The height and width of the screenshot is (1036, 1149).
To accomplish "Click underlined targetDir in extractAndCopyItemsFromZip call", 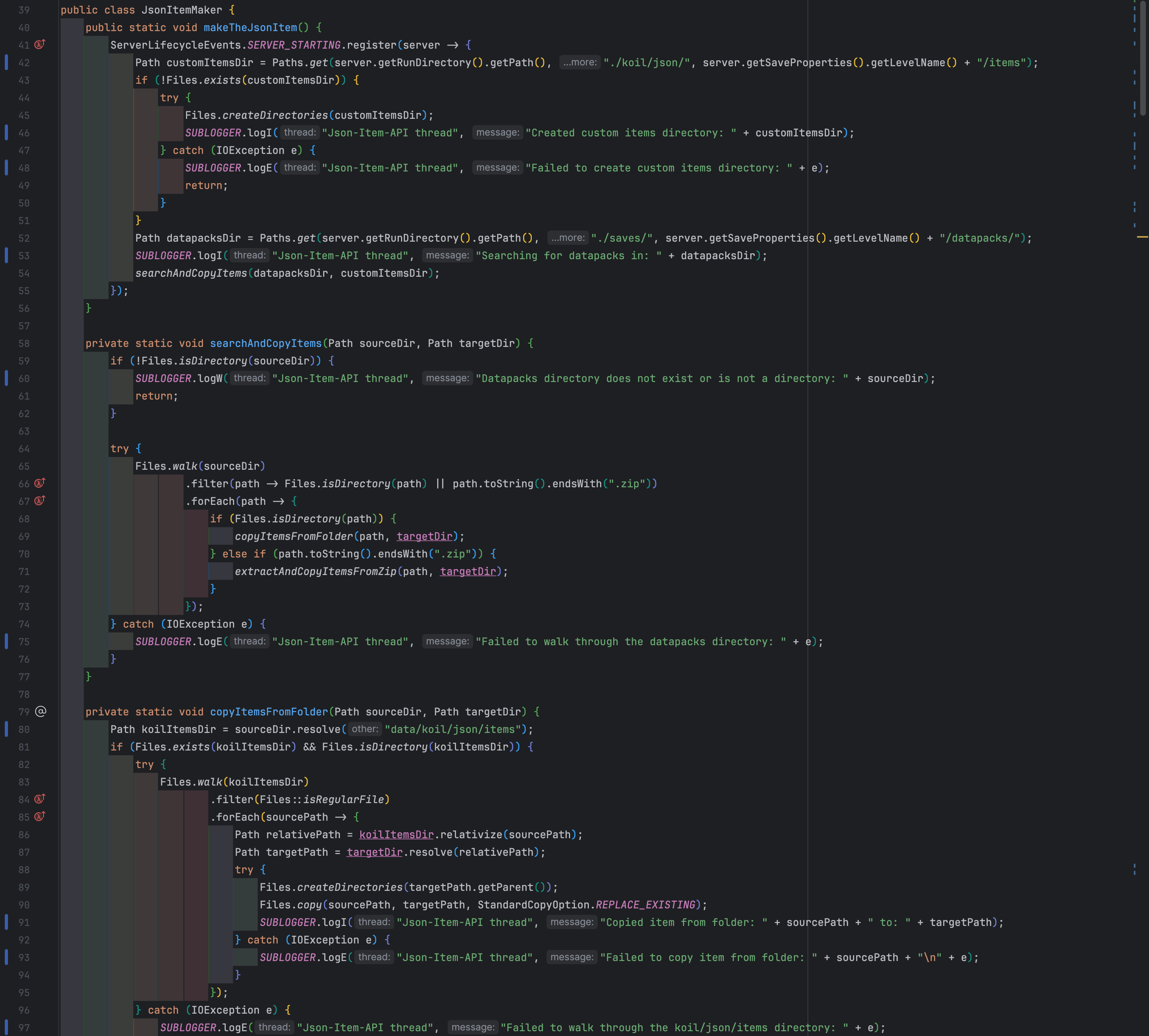I will tap(468, 571).
